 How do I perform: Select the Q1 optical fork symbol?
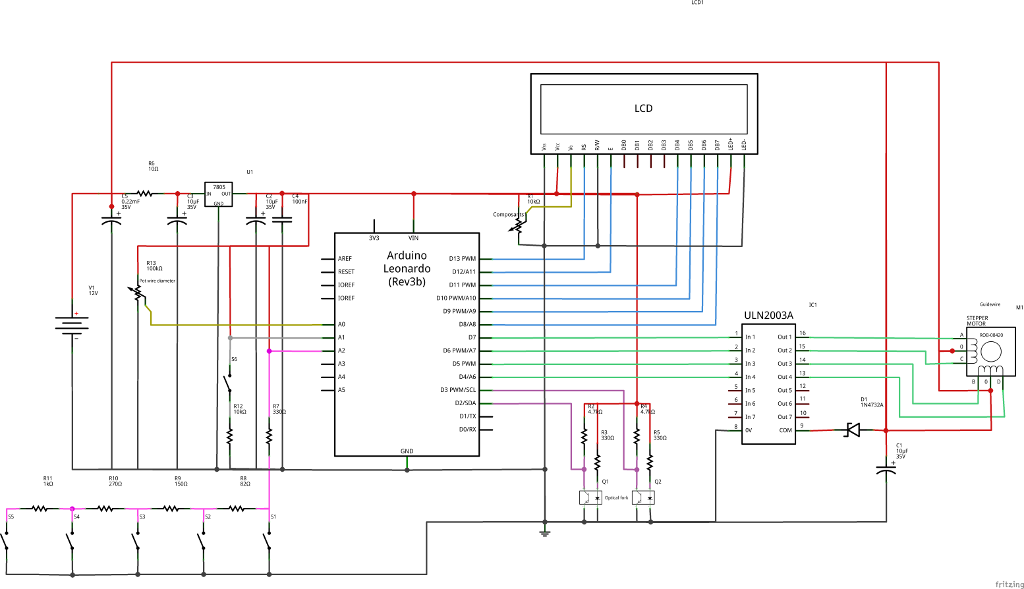tap(590, 498)
